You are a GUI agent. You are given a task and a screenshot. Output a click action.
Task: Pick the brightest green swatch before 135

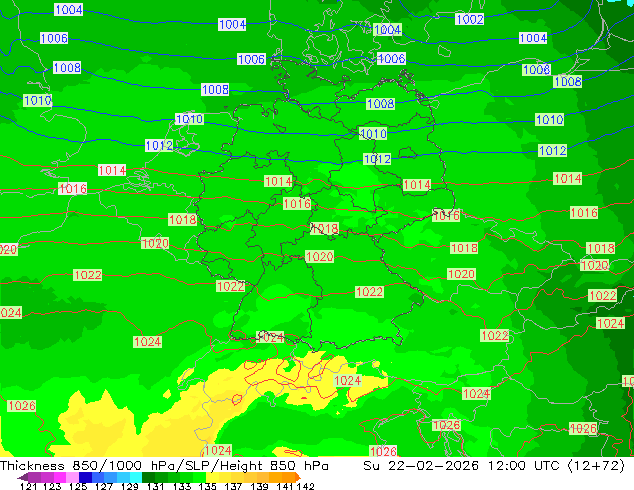coord(199,477)
